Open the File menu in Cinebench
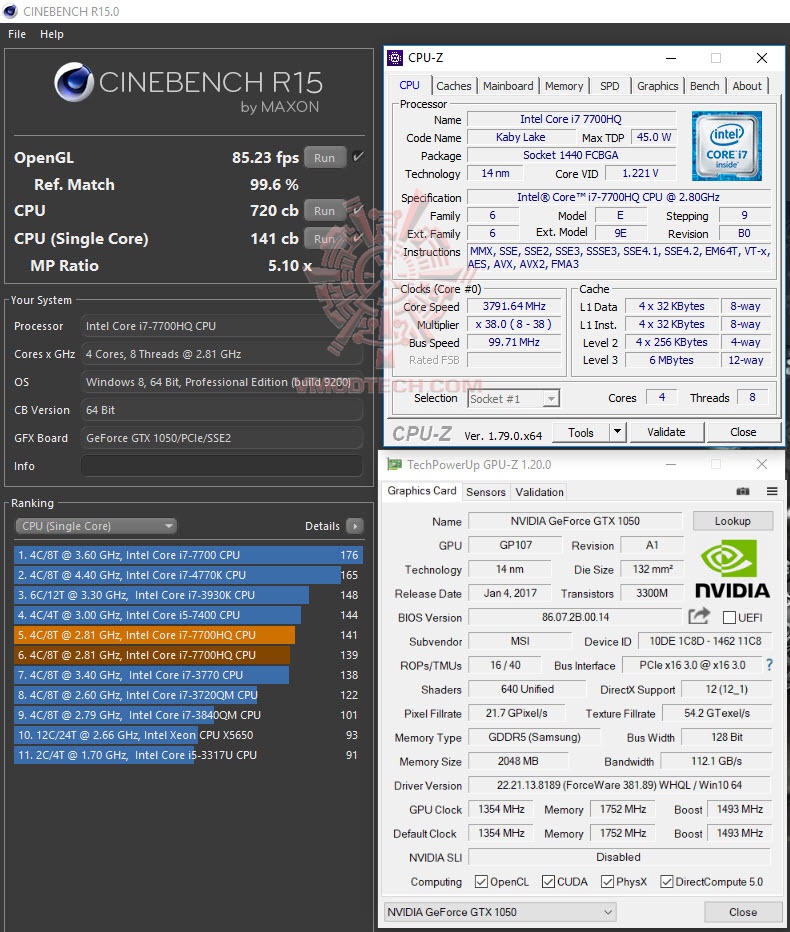This screenshot has width=790, height=932. pos(17,34)
